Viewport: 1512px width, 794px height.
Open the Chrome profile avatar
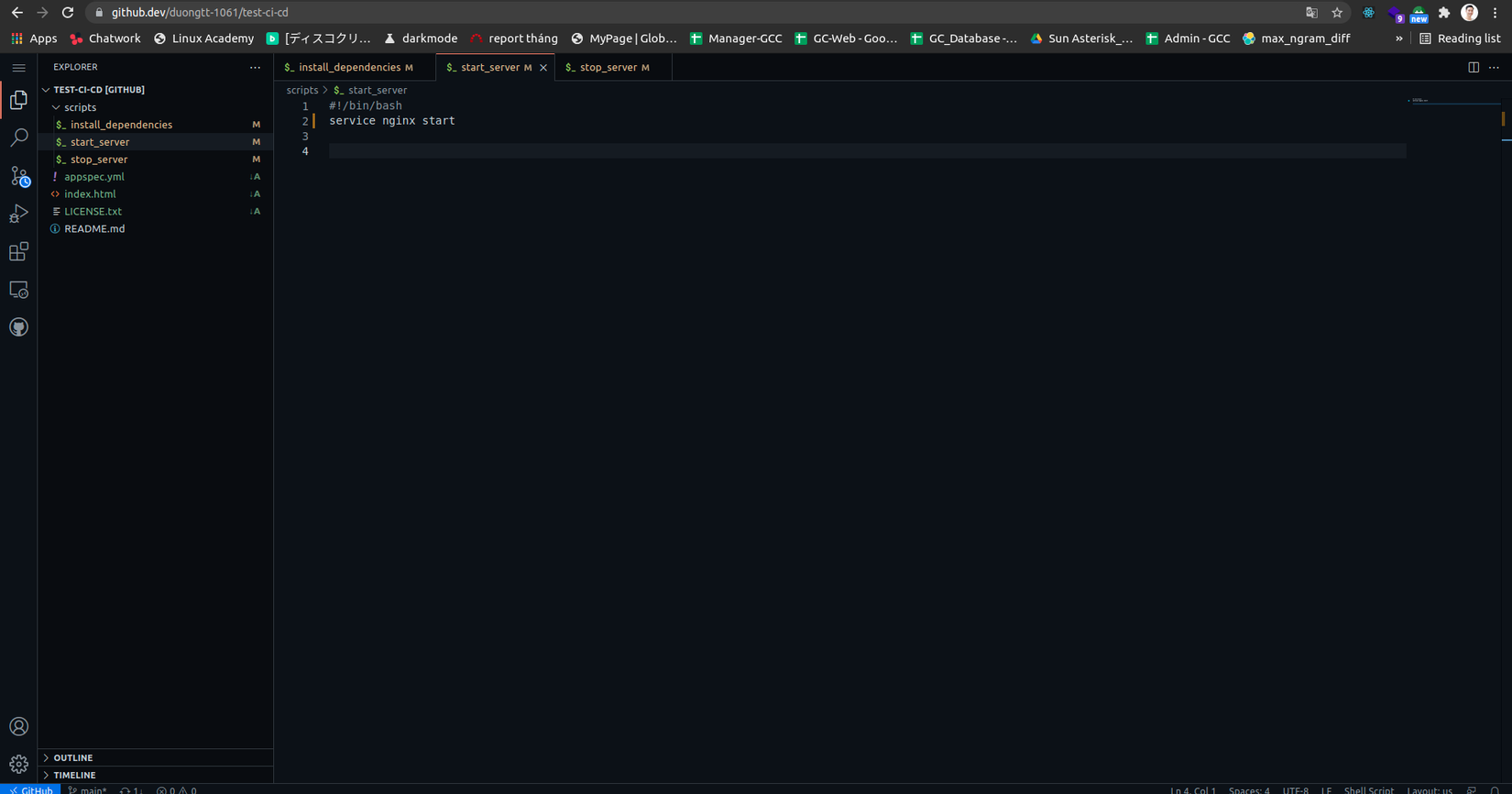(x=1469, y=13)
